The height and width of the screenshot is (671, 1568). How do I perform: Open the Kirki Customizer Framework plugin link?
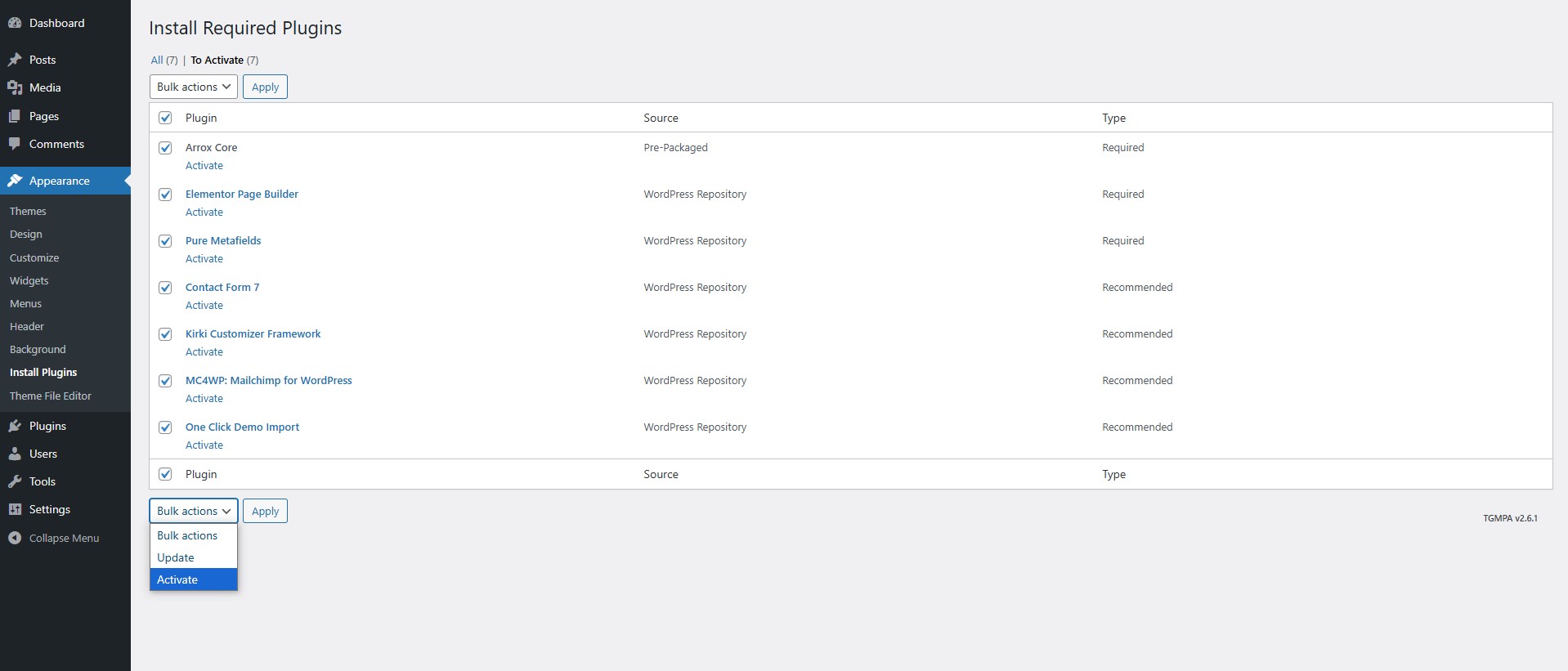point(253,334)
